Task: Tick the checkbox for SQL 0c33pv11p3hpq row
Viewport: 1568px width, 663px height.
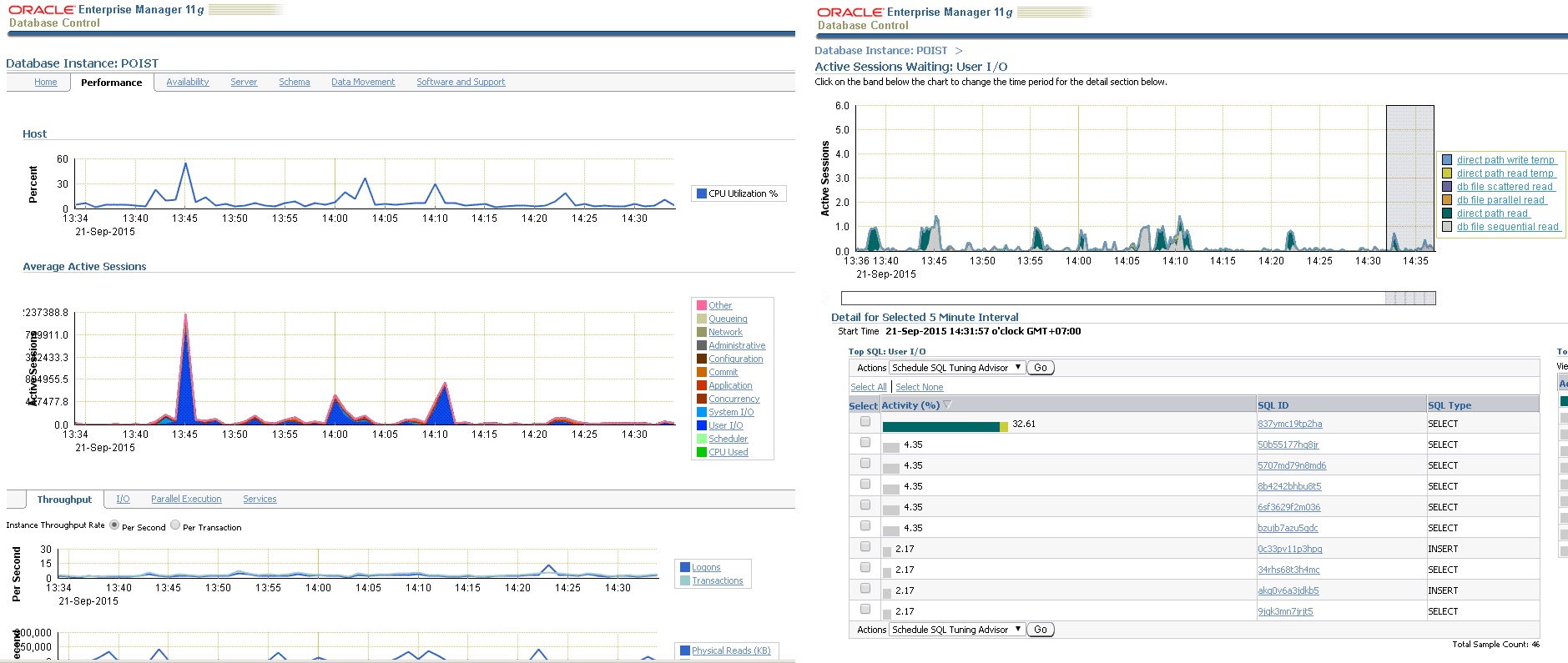Action: coord(865,547)
